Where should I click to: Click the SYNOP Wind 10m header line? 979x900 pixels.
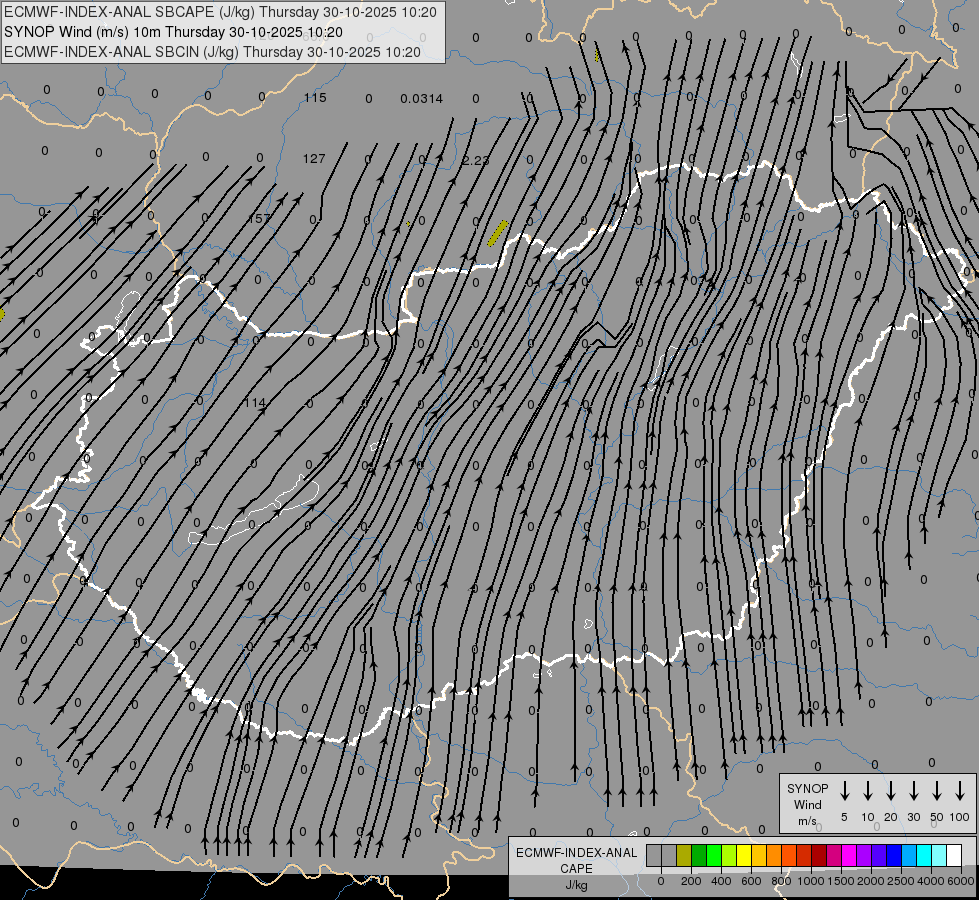coord(173,32)
